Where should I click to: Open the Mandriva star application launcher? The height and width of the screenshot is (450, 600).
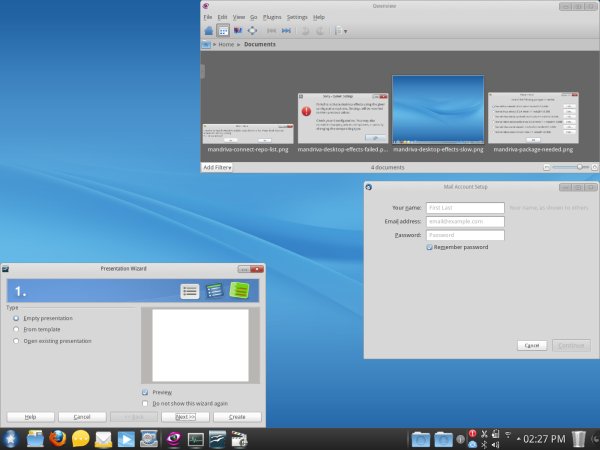click(x=10, y=438)
